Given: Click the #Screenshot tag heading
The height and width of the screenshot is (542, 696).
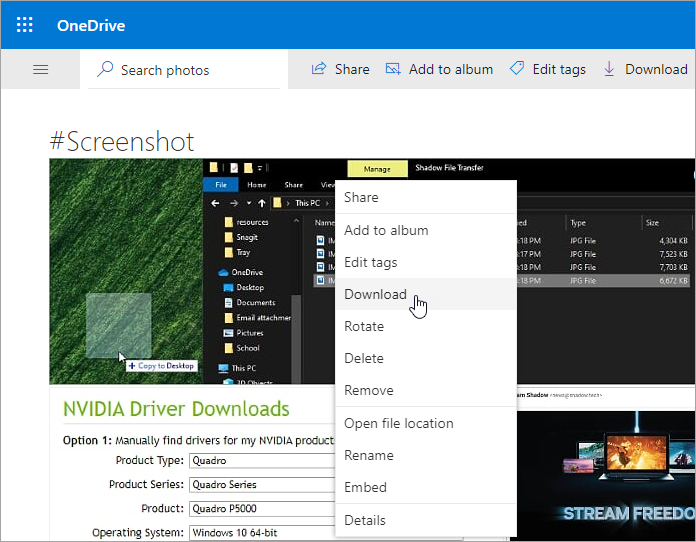Looking at the screenshot, I should tap(122, 142).
